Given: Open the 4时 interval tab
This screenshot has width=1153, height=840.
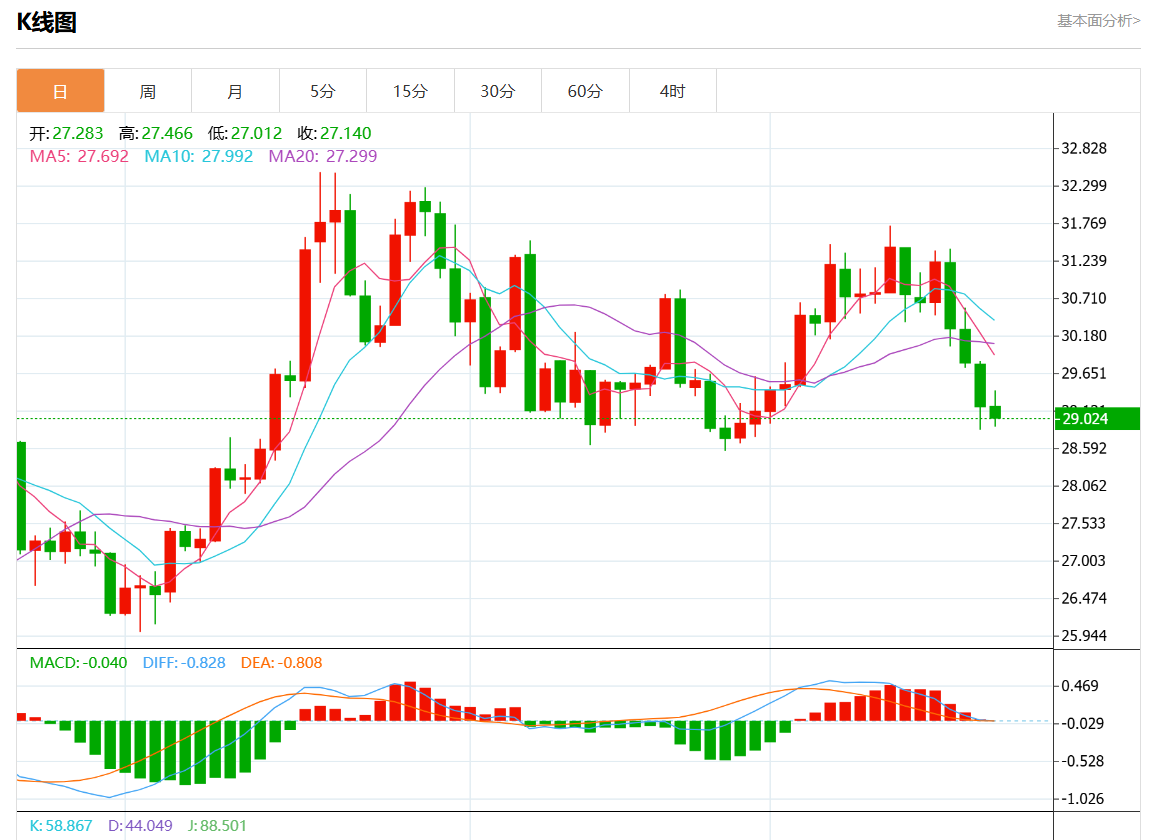Looking at the screenshot, I should (673, 91).
